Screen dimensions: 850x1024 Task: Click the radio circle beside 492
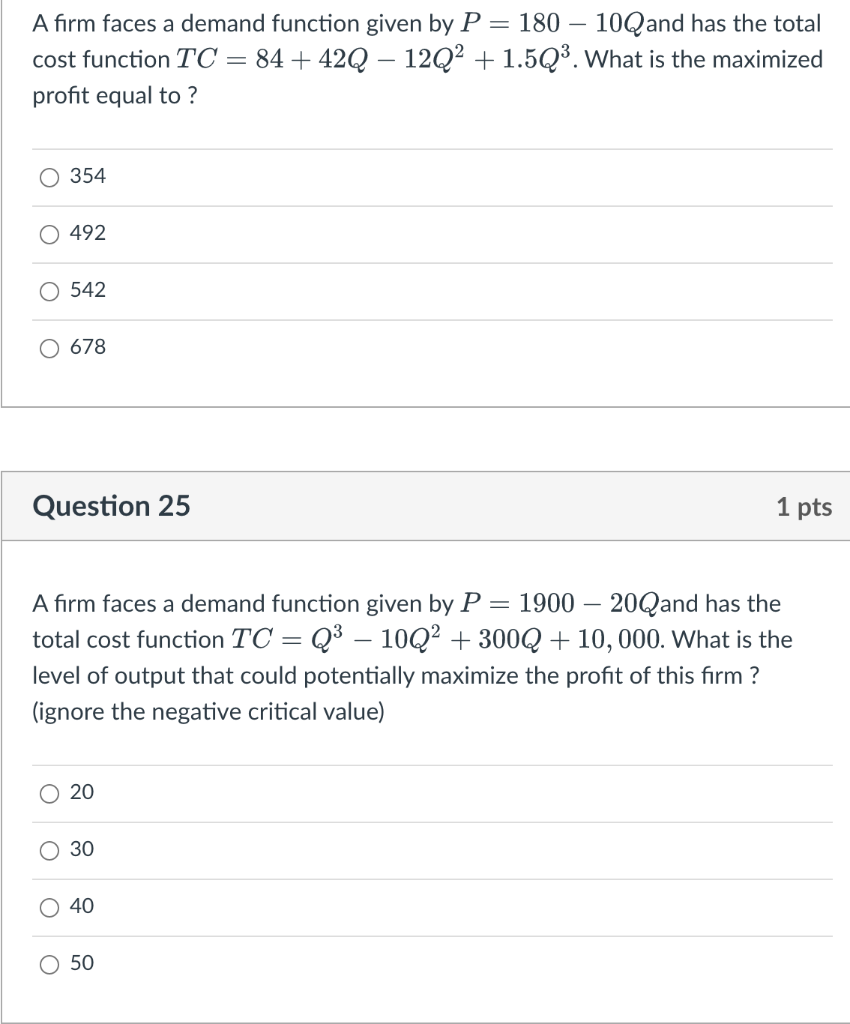pos(49,234)
